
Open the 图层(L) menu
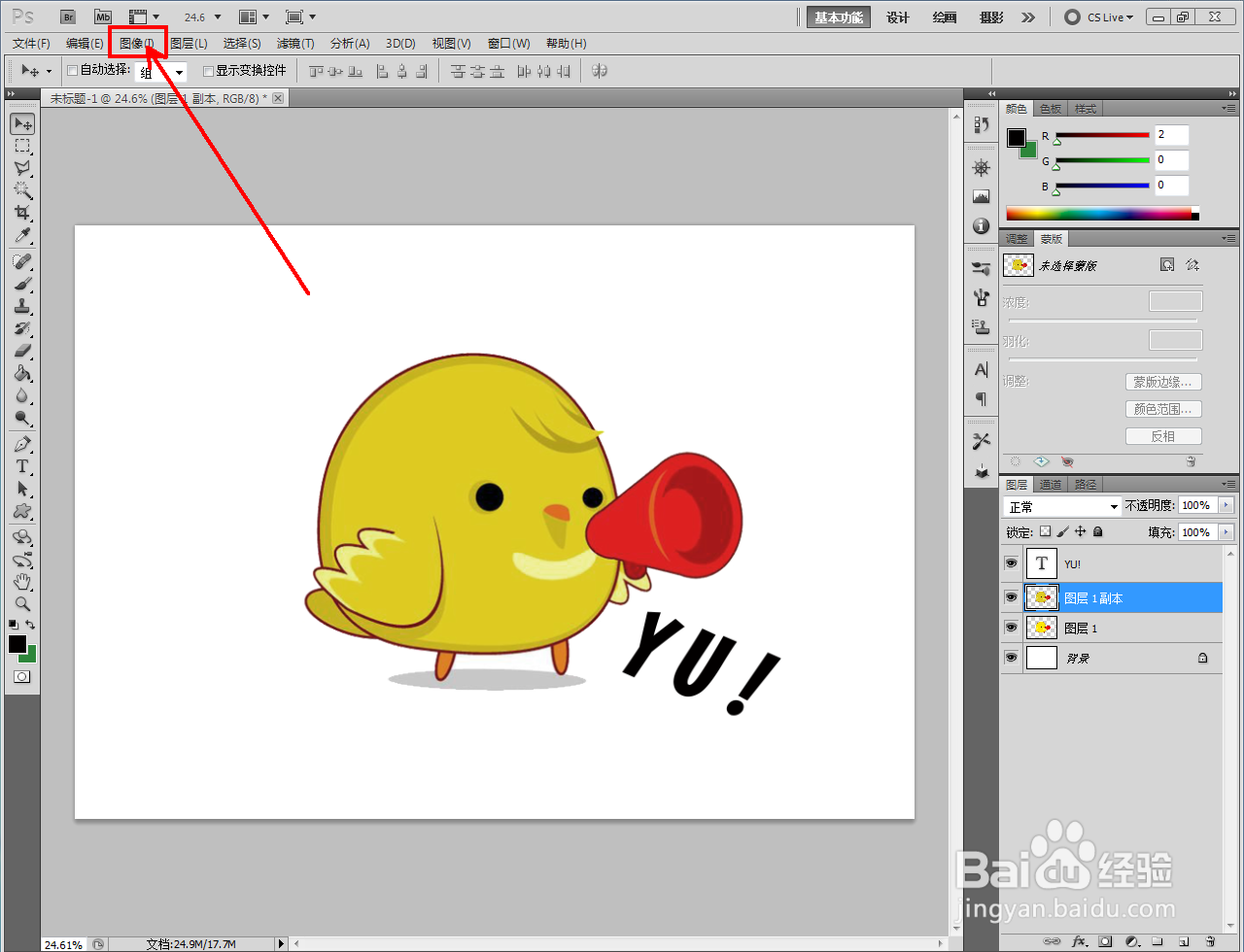pos(189,44)
